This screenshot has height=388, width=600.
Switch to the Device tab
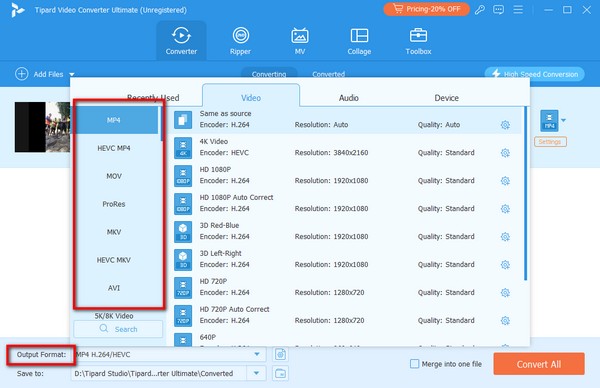coord(446,98)
